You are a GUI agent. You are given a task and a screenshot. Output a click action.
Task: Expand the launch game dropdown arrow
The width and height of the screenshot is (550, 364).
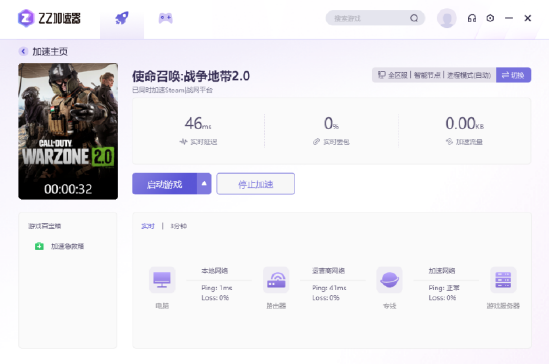[x=204, y=184]
